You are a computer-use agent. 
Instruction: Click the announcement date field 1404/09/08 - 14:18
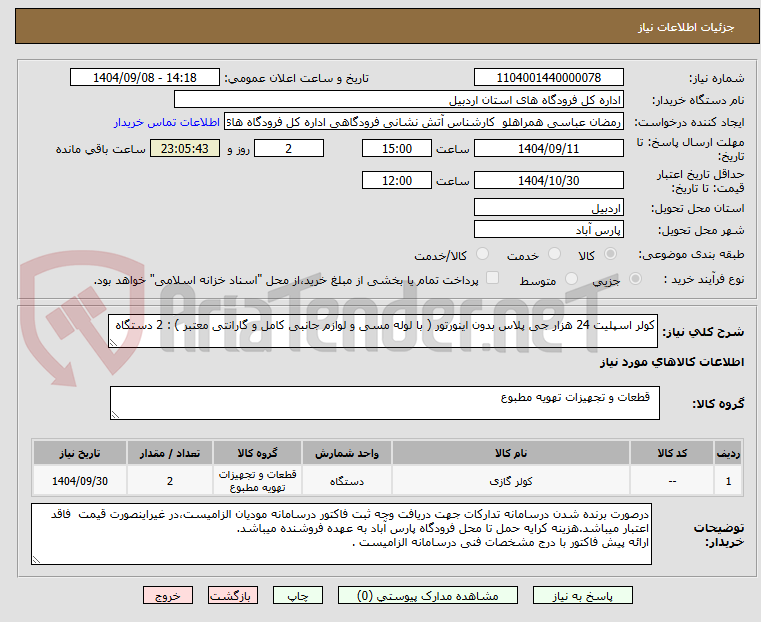point(145,78)
